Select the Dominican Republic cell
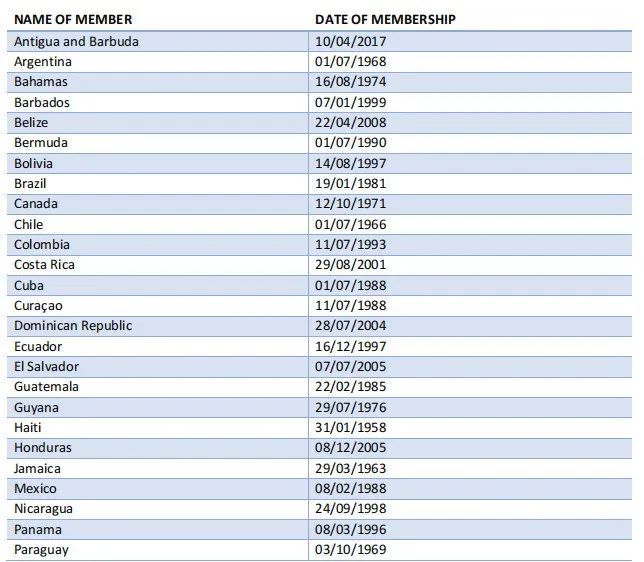The height and width of the screenshot is (562, 644). point(73,326)
